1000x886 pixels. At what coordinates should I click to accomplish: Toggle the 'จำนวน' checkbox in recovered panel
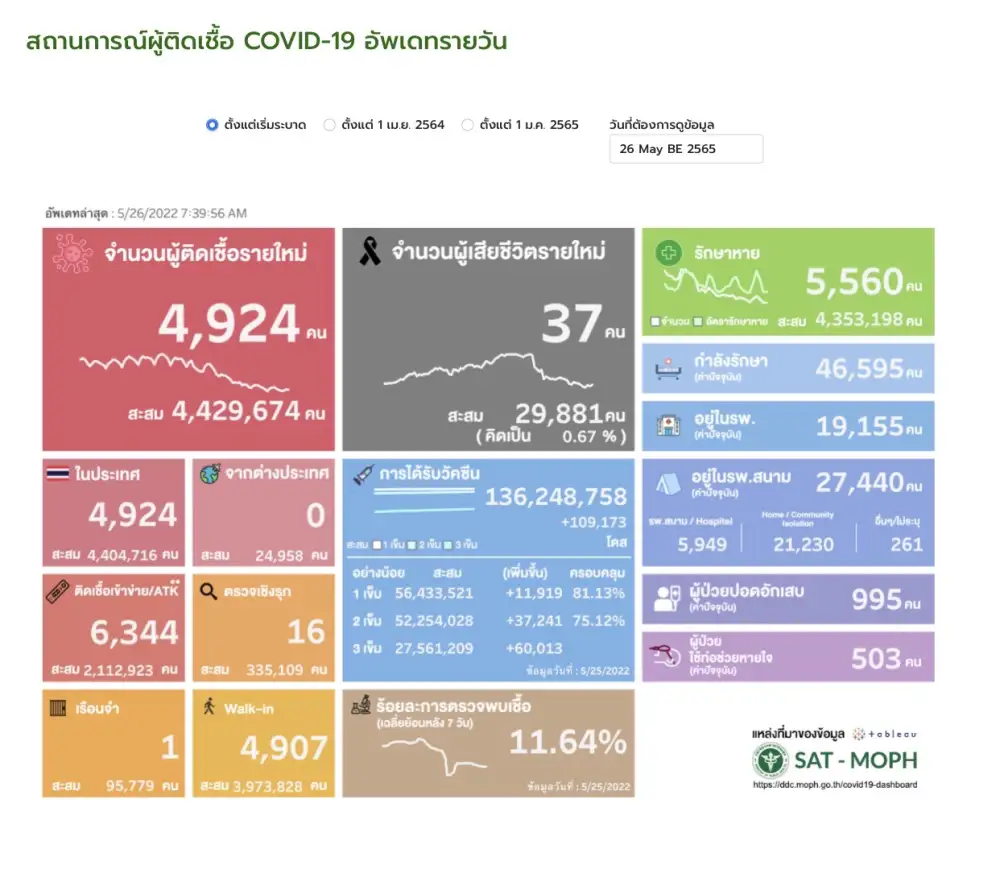pyautogui.click(x=654, y=322)
